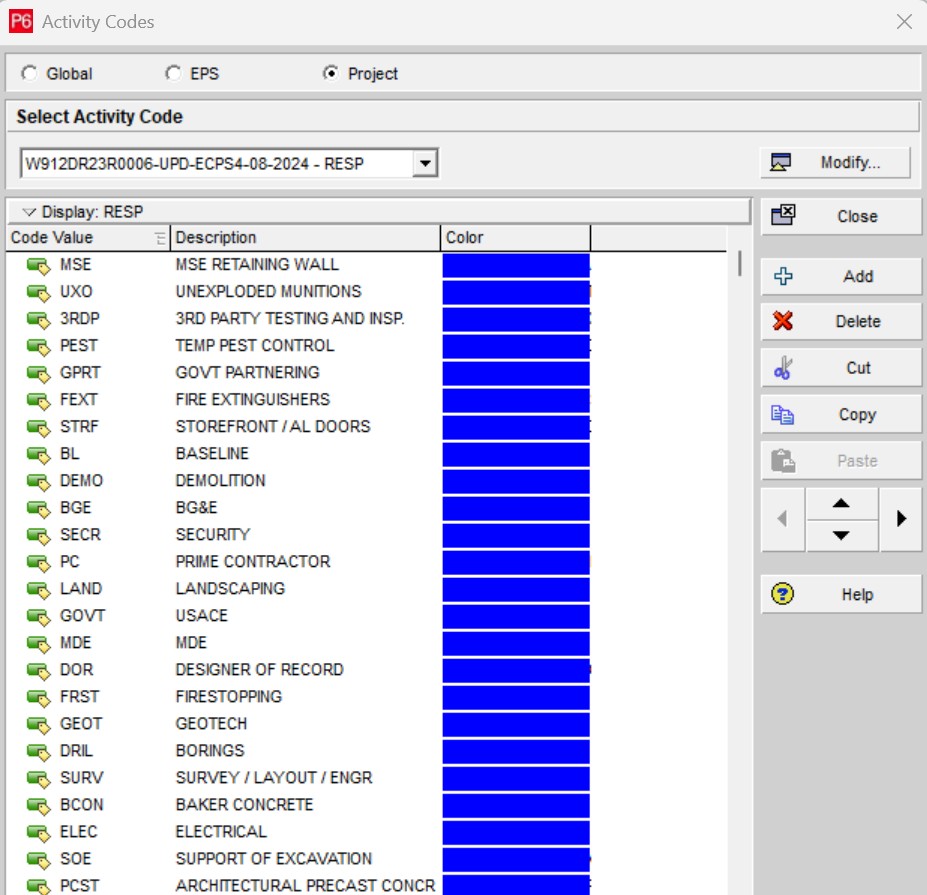
Task: Click the code icon beside MSE
Action: (38, 265)
